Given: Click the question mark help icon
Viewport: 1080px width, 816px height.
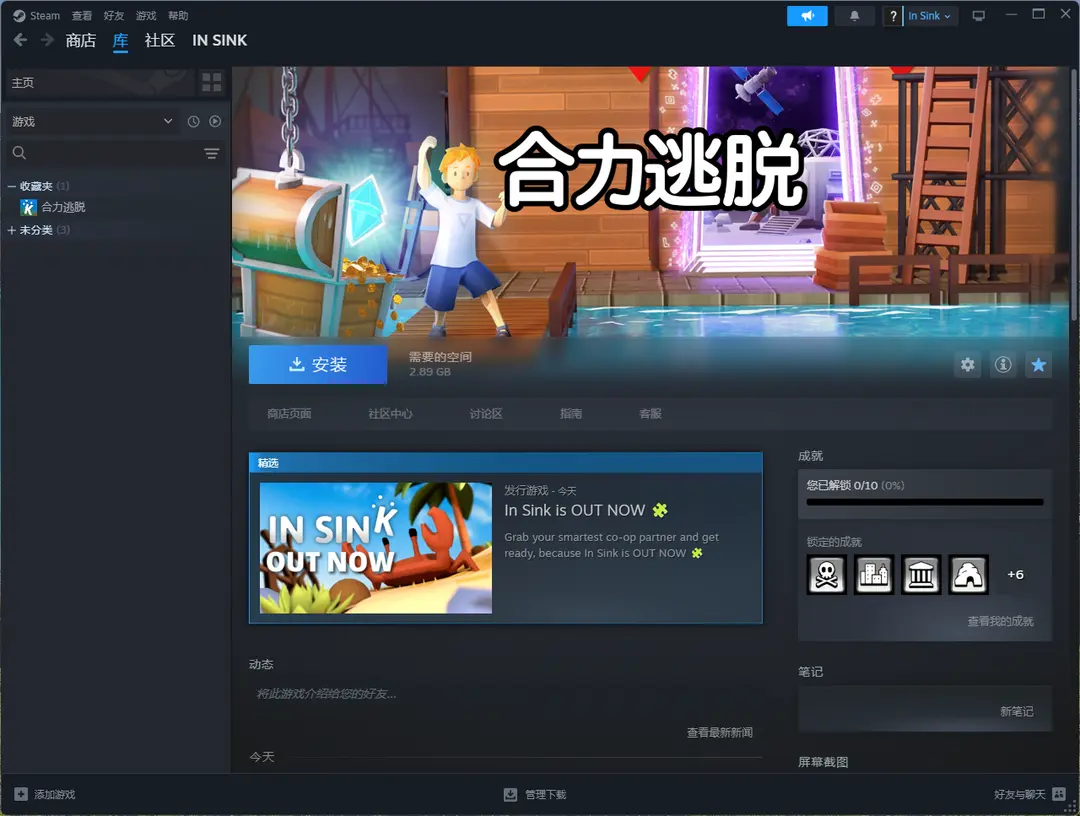Looking at the screenshot, I should pos(893,16).
